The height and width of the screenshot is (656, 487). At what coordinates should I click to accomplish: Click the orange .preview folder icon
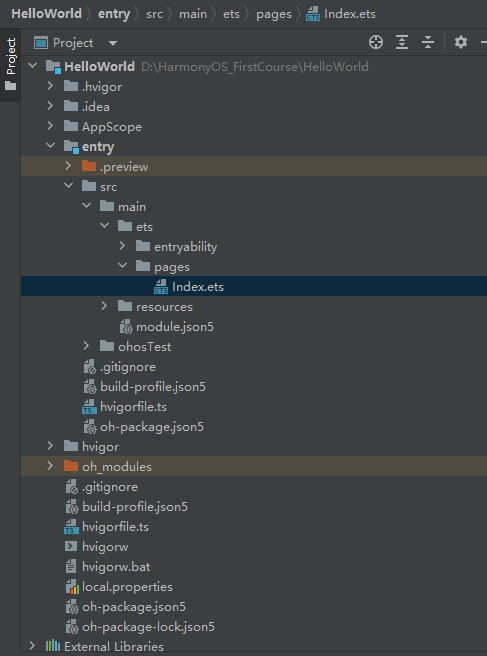[89, 166]
